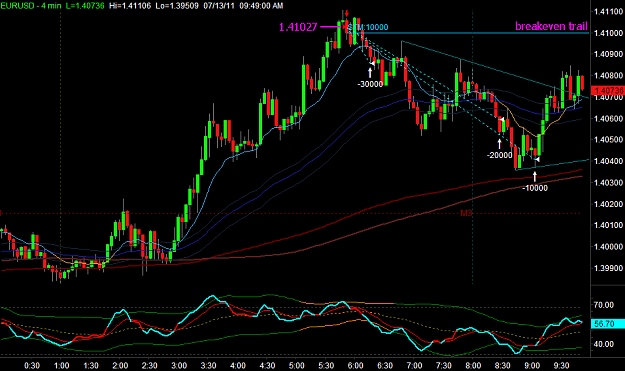Viewport: 625px width, 371px height.
Task: Select the -30000 trade size label
Action: coord(370,84)
